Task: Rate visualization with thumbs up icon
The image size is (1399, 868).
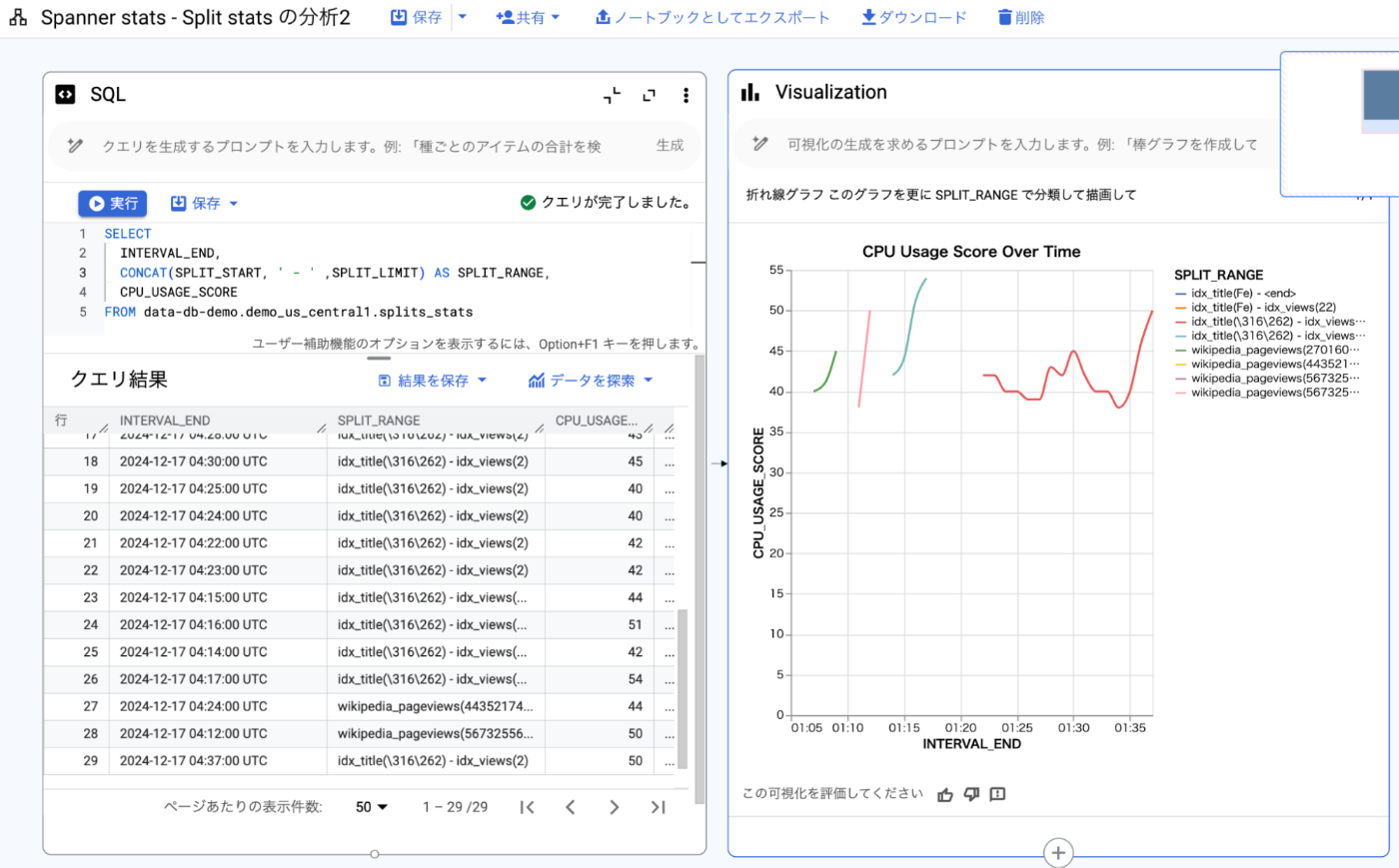Action: 945,795
